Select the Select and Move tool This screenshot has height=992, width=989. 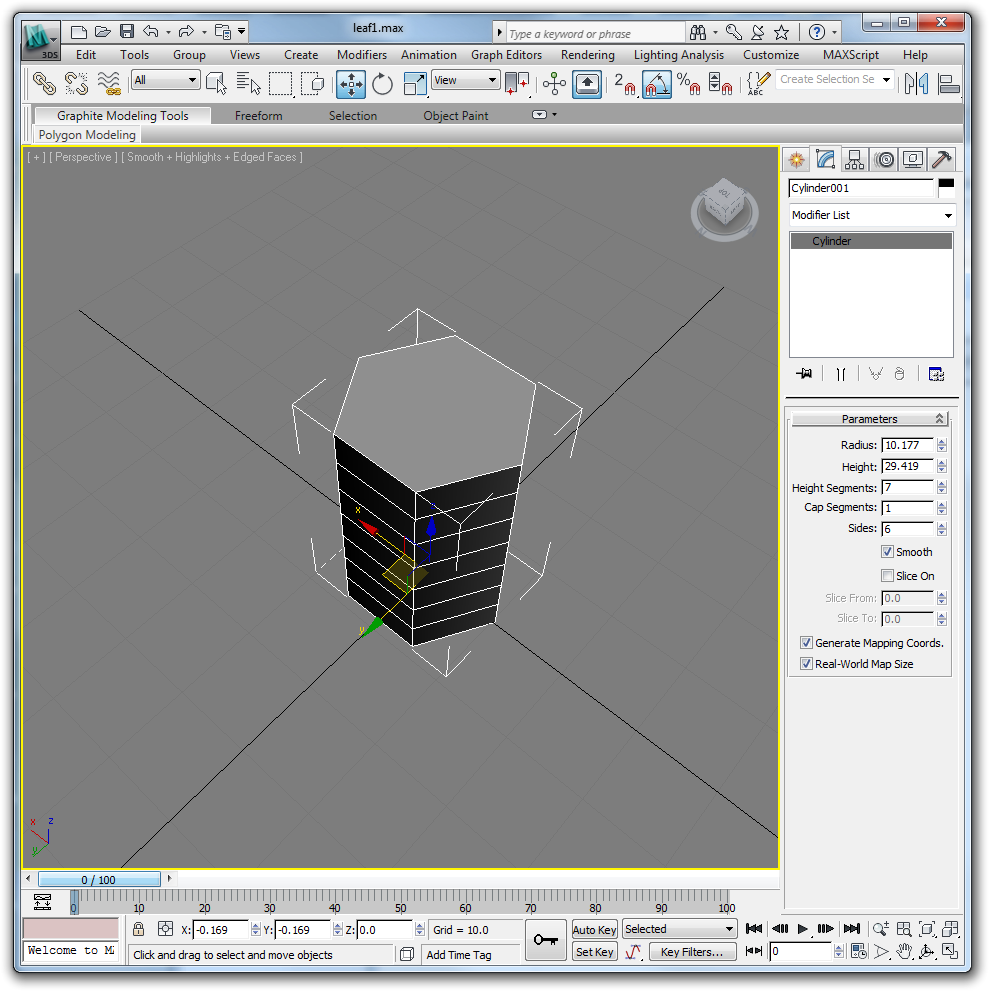coord(351,84)
